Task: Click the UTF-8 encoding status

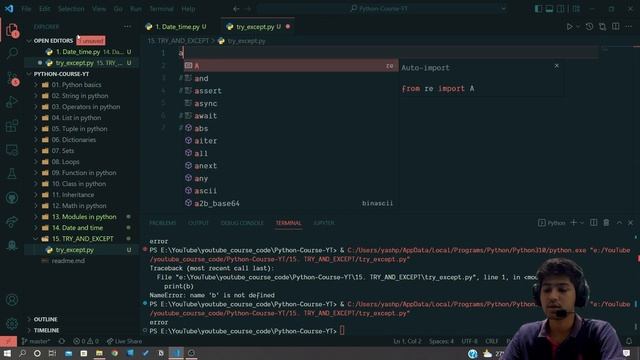Action: [x=469, y=341]
